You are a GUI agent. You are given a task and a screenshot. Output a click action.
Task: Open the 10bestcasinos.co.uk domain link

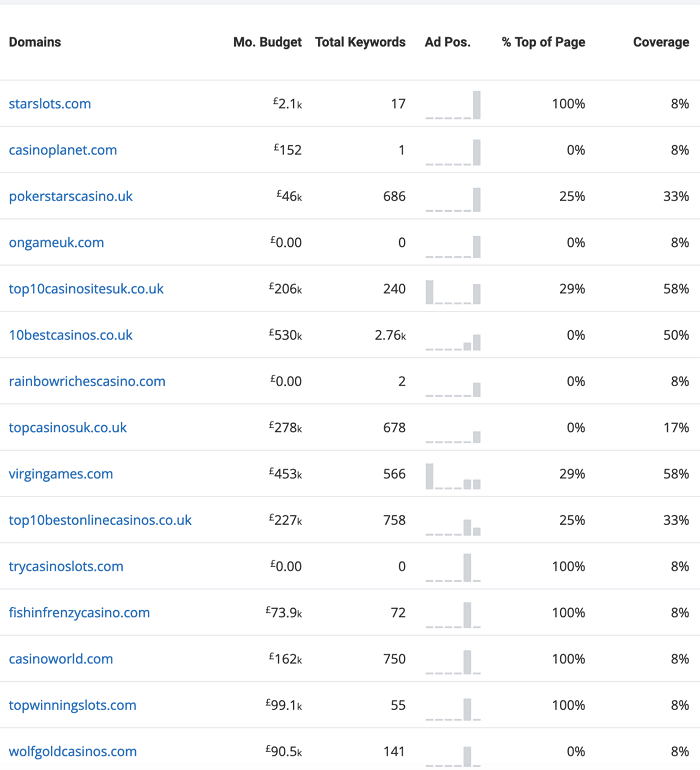[71, 335]
